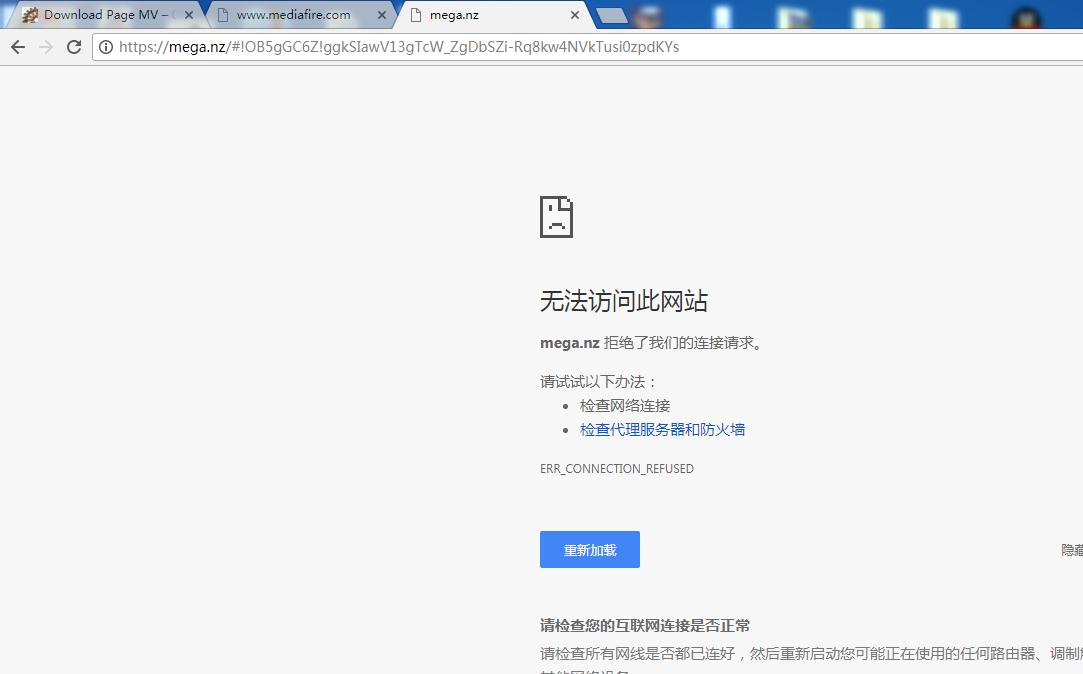Image resolution: width=1083 pixels, height=674 pixels.
Task: Close the Download Page MV tab
Action: click(189, 15)
